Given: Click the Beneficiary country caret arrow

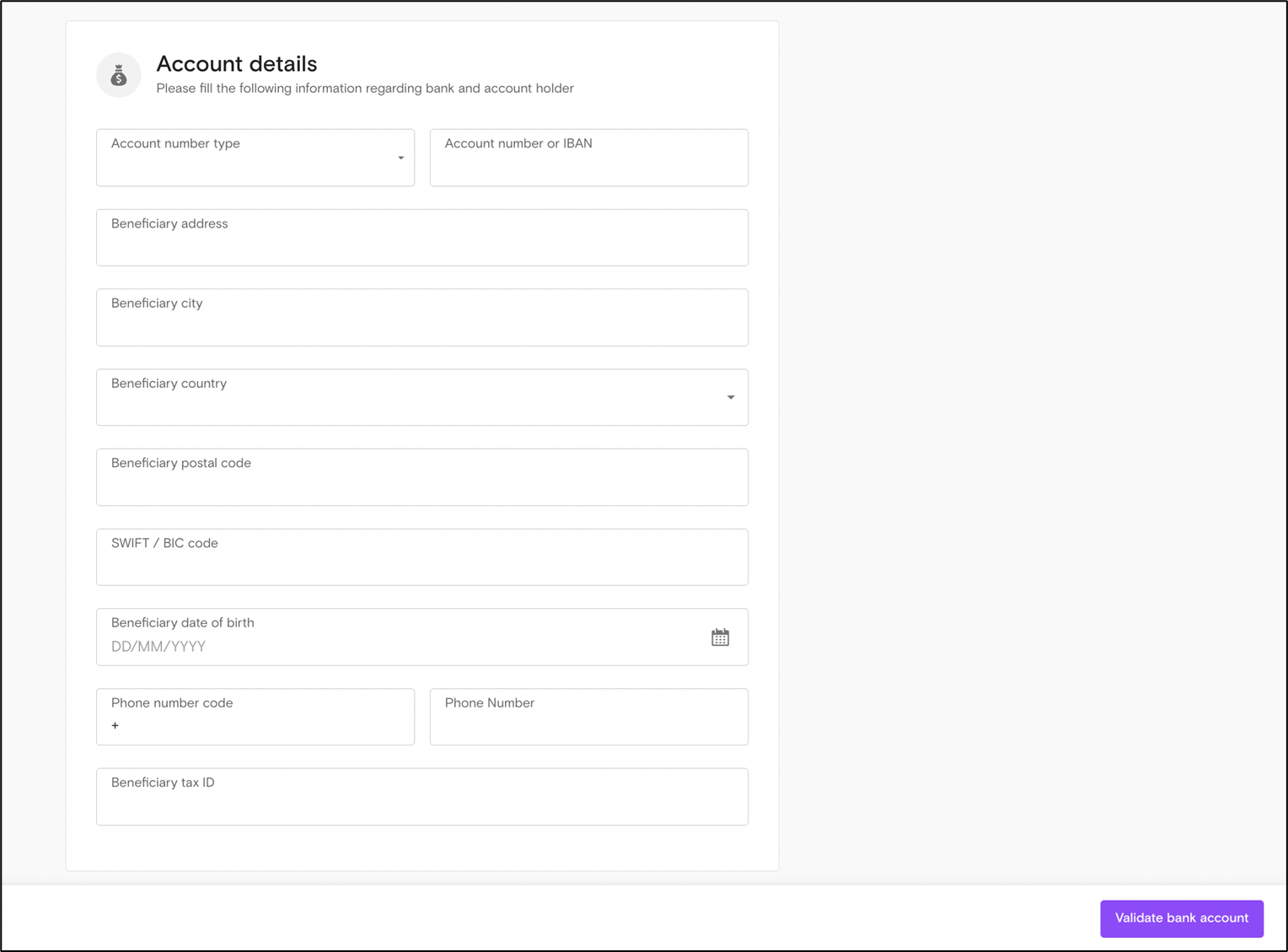Looking at the screenshot, I should pos(730,397).
